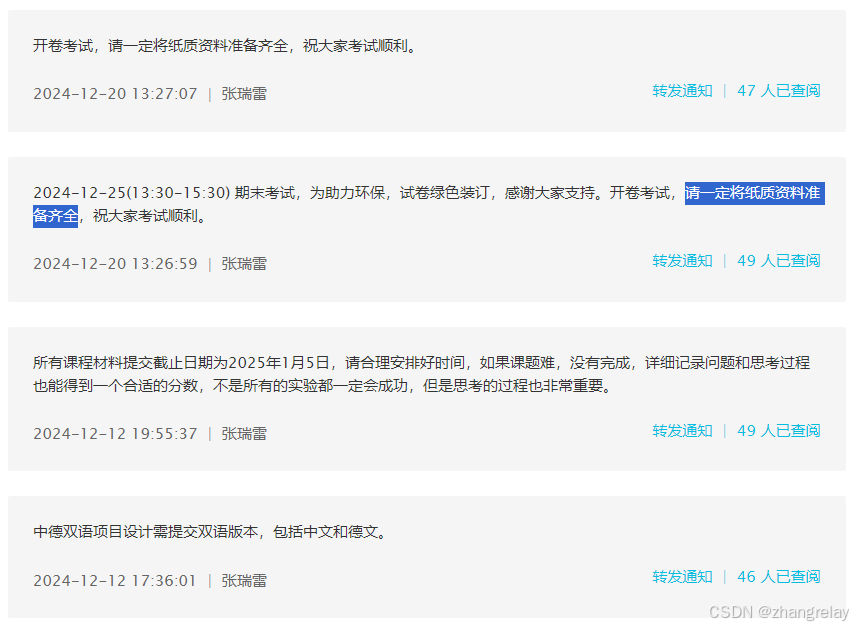
Task: Click 转发通知 for 17:36:01 notice
Action: coord(682,577)
